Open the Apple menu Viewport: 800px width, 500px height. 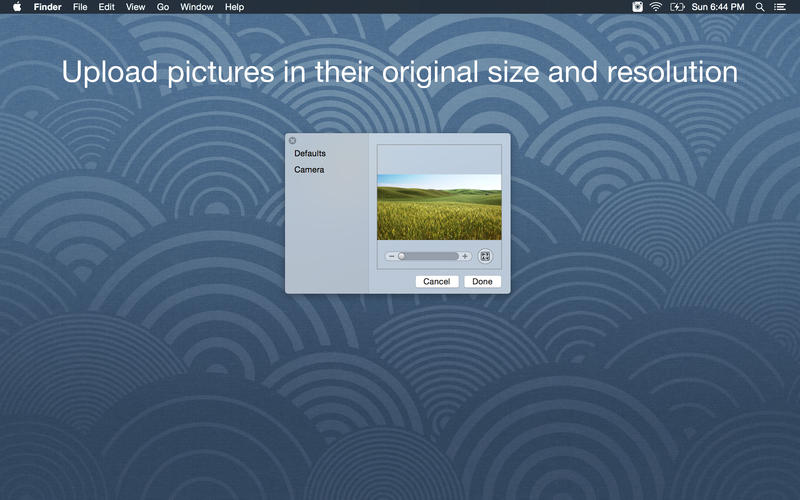pyautogui.click(x=17, y=7)
